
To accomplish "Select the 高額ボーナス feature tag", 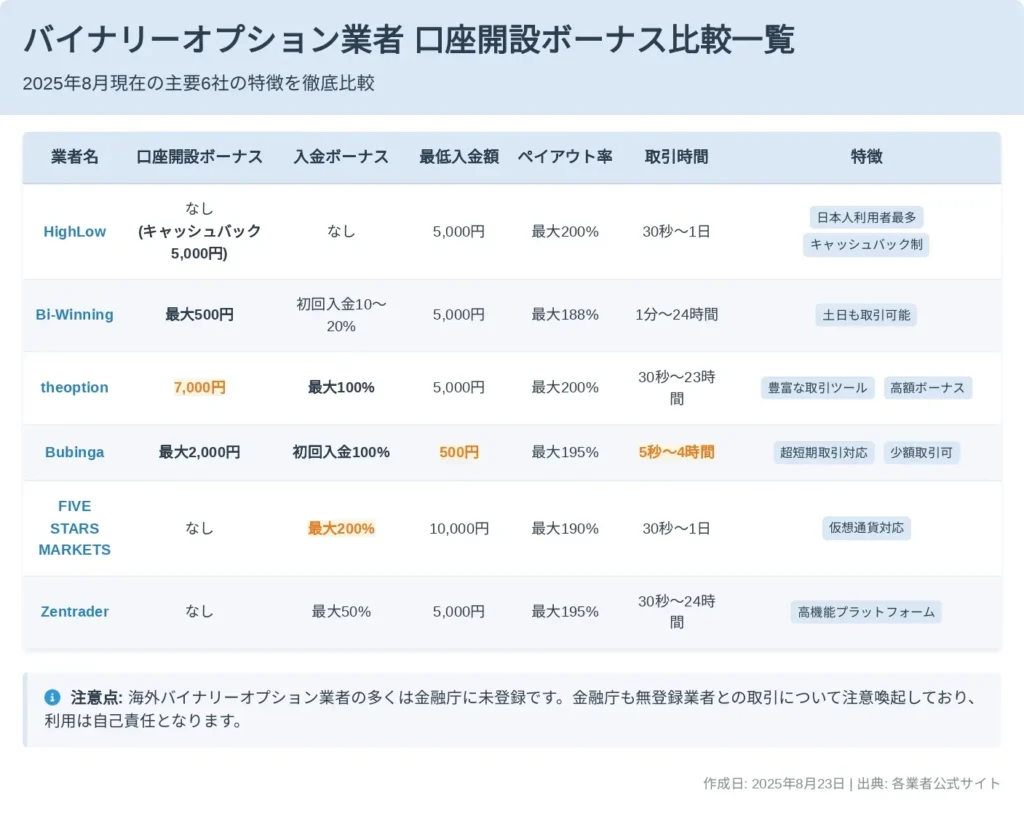I will tap(927, 387).
